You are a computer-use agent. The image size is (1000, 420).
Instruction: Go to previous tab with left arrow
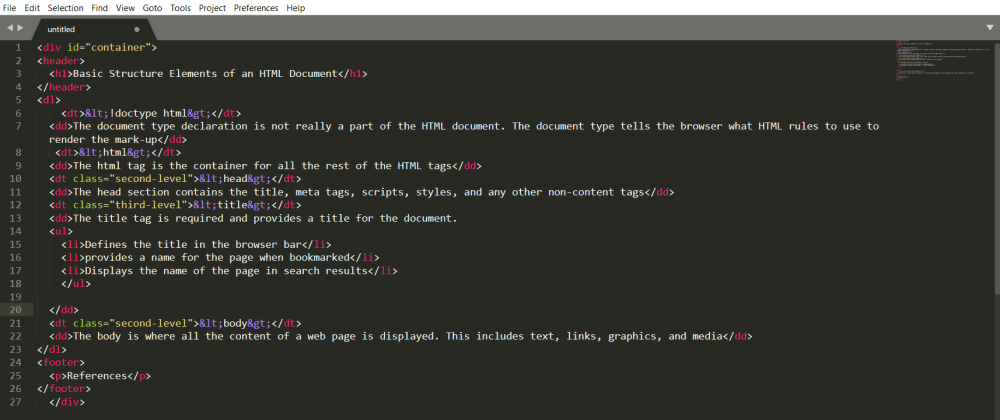[10, 28]
